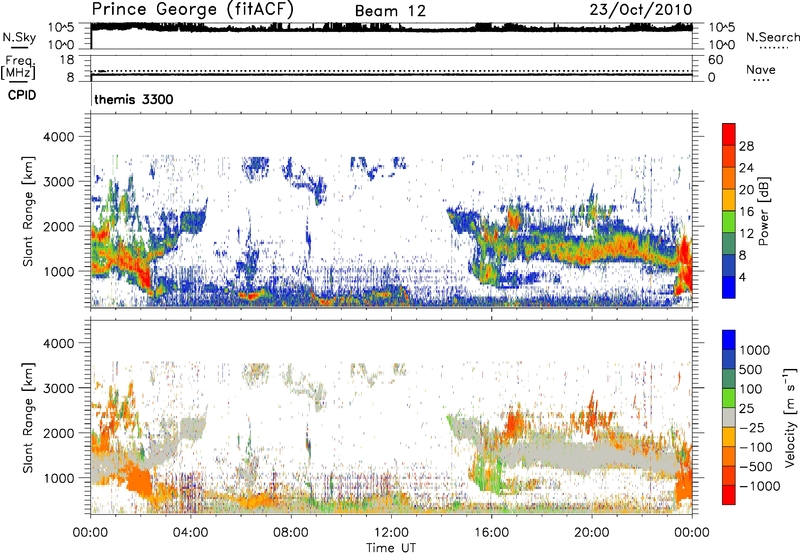800x554 pixels.
Task: Click the '−25' tick on Velocity colorbar
Action: tap(752, 427)
